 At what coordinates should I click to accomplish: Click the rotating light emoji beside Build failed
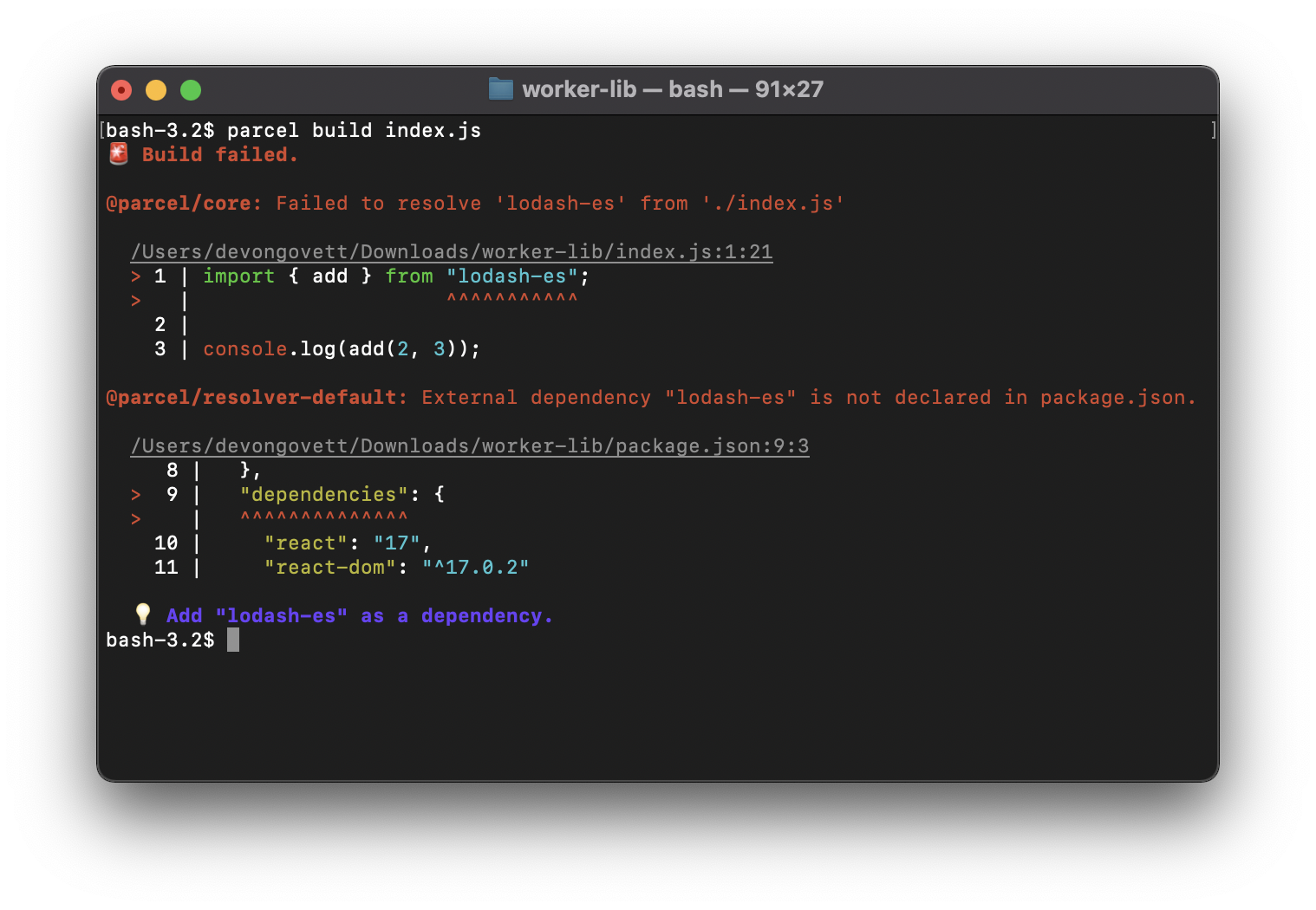[x=118, y=153]
